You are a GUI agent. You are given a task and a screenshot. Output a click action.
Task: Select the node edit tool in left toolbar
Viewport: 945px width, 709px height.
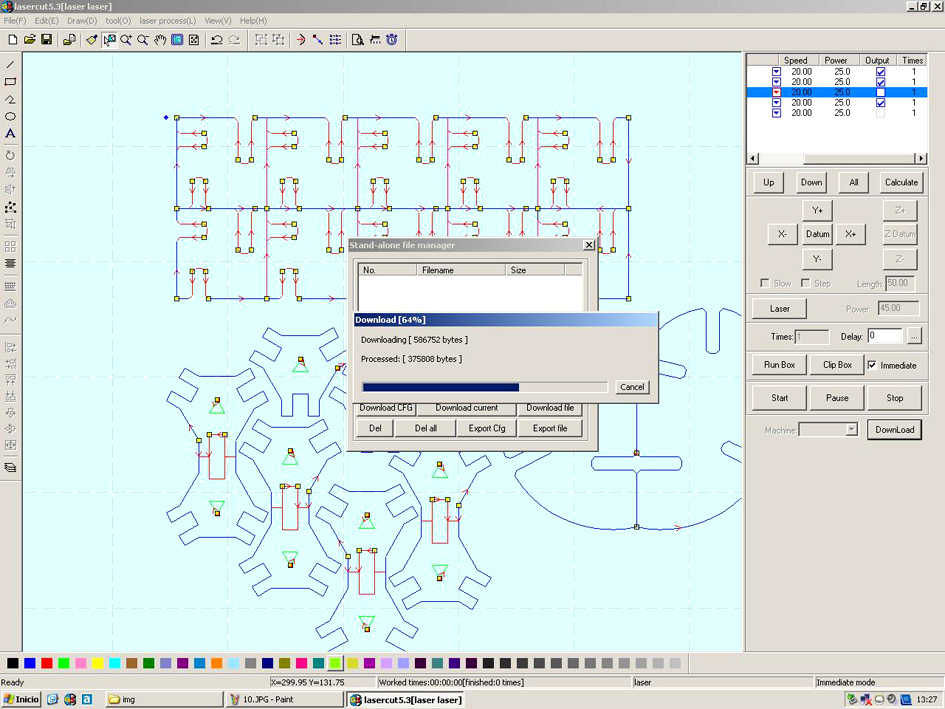pyautogui.click(x=10, y=207)
